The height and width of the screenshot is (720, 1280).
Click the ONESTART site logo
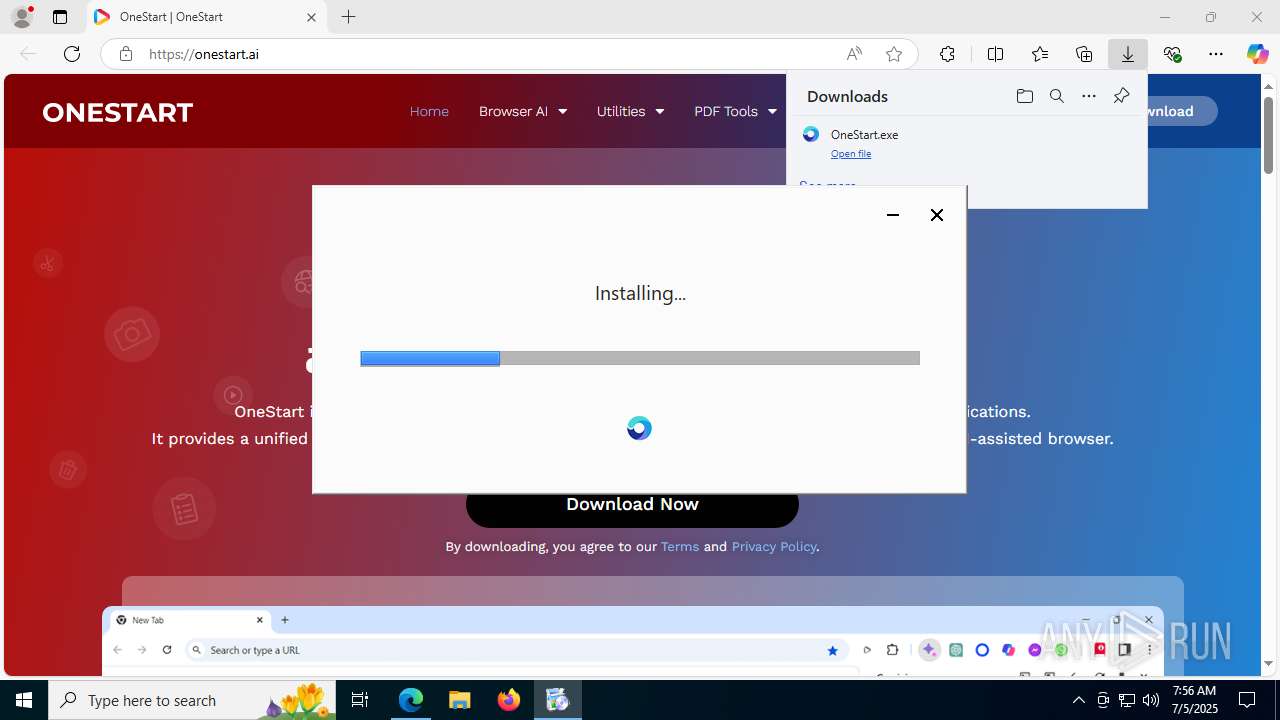point(117,112)
